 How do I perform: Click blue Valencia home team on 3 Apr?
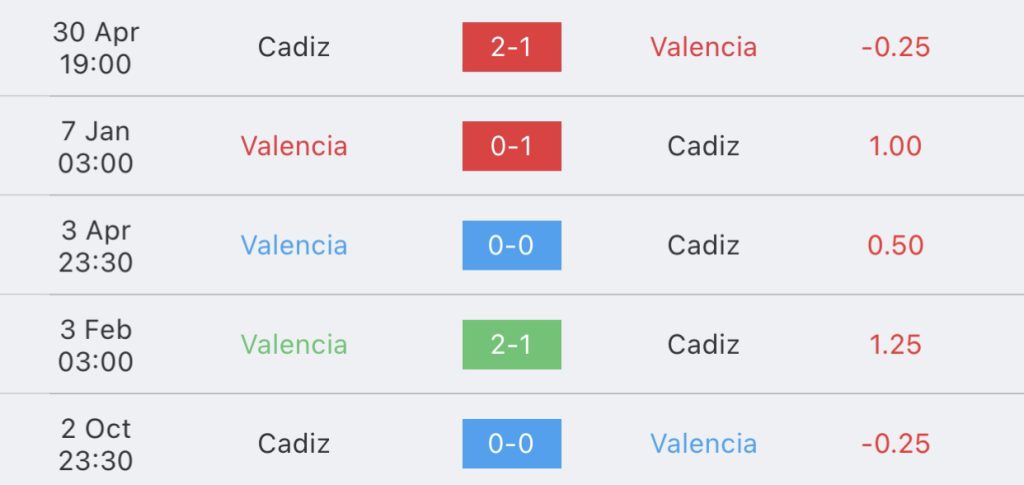pos(294,245)
